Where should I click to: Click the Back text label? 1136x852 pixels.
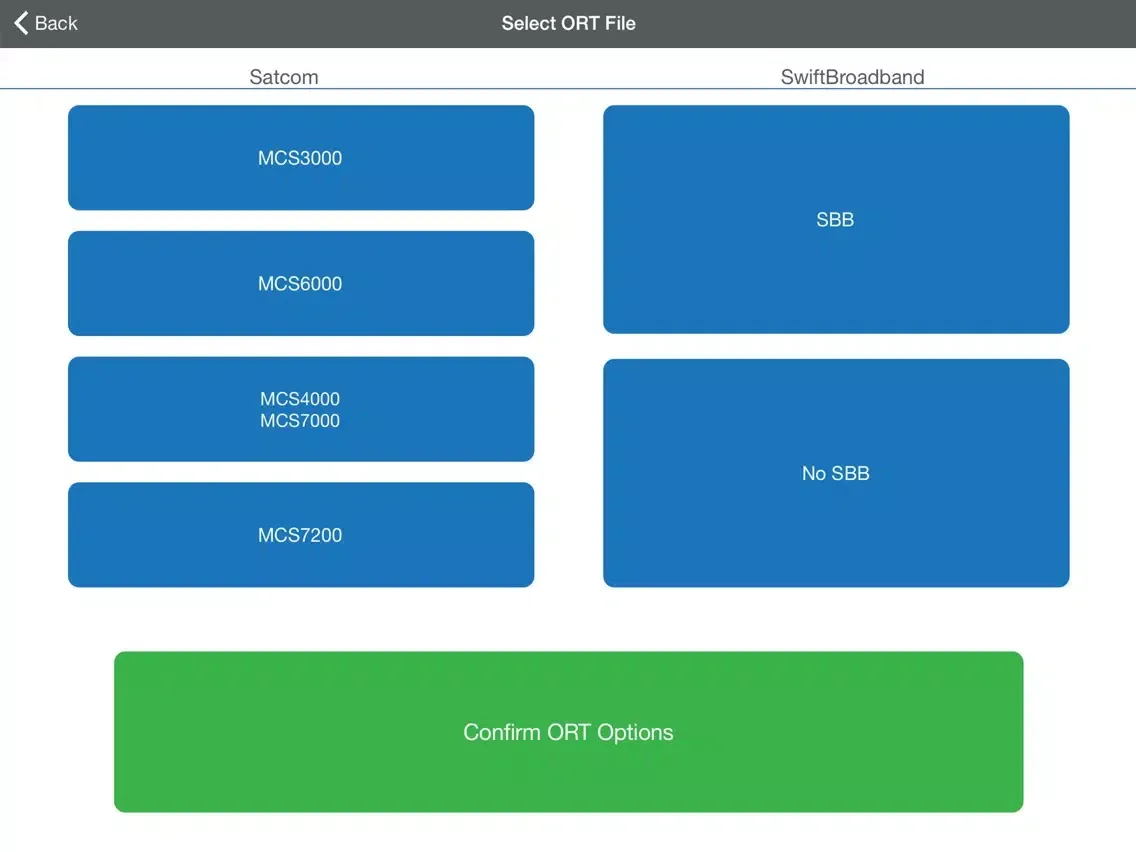[x=56, y=23]
